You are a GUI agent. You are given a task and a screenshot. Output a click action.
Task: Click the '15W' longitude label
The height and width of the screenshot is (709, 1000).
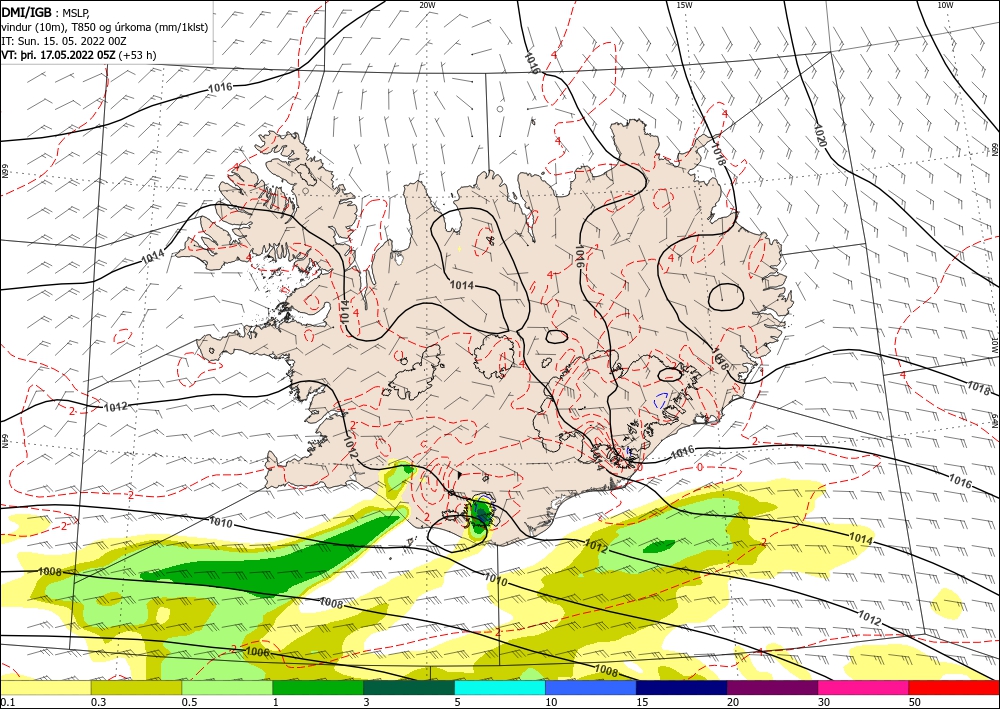(684, 5)
